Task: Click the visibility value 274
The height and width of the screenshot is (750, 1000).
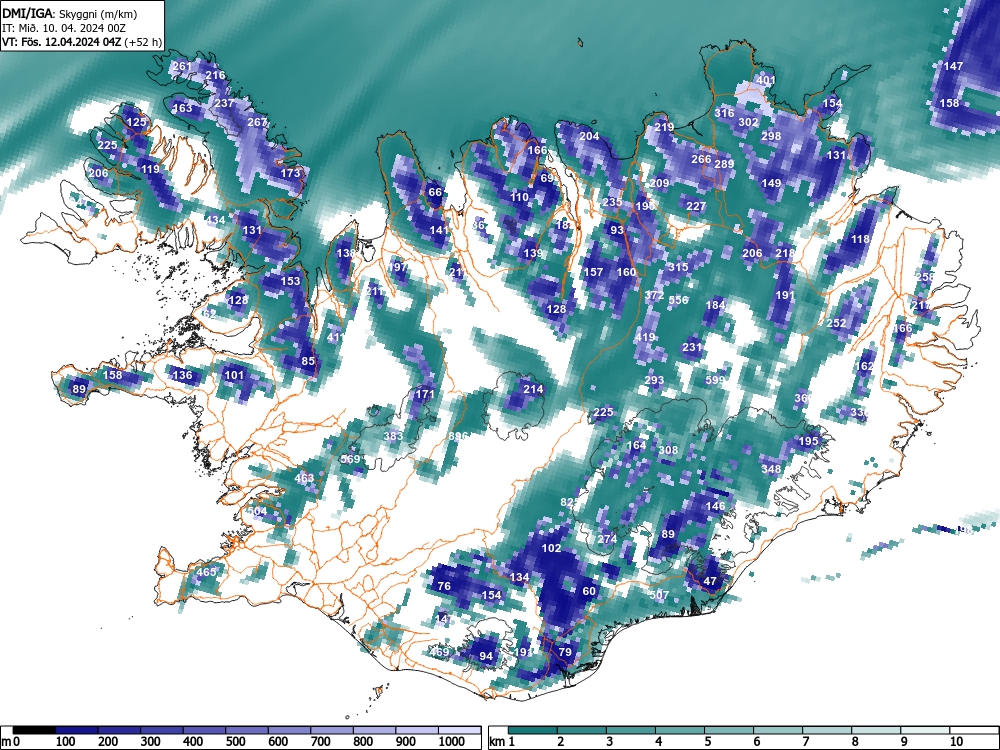Action: (x=607, y=539)
